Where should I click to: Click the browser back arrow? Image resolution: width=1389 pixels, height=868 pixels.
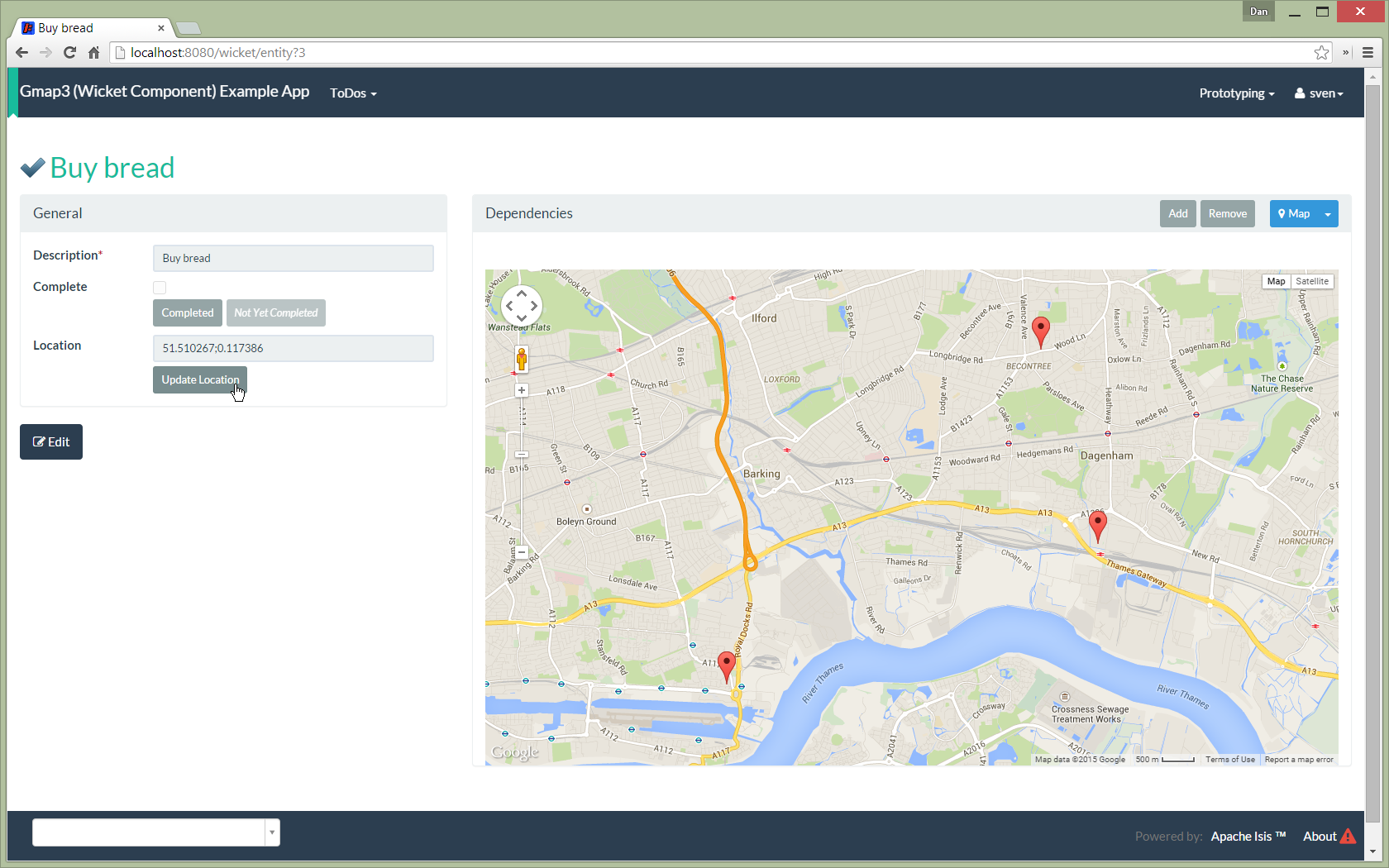coord(22,52)
